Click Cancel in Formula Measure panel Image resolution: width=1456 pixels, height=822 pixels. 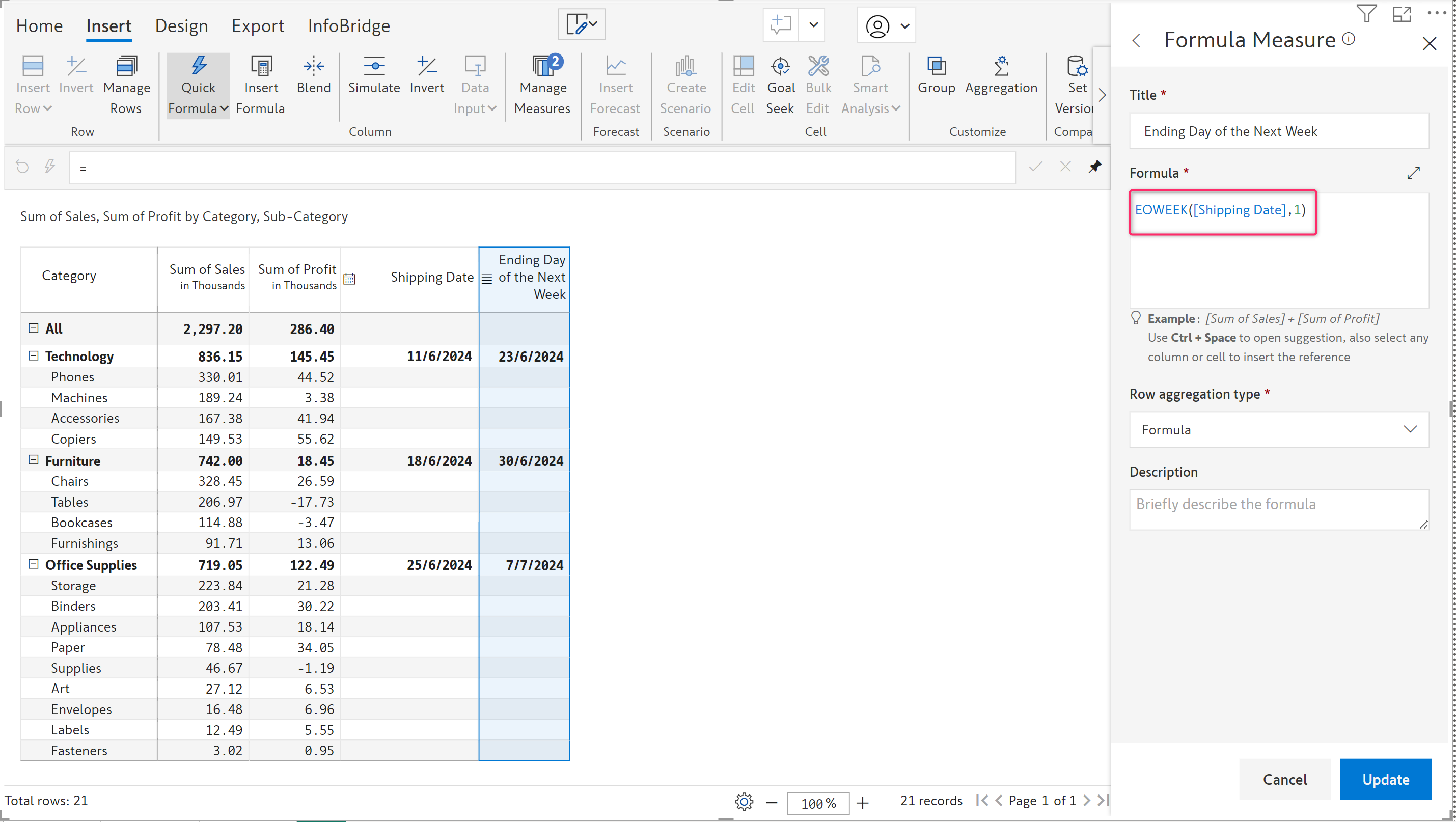pos(1284,779)
